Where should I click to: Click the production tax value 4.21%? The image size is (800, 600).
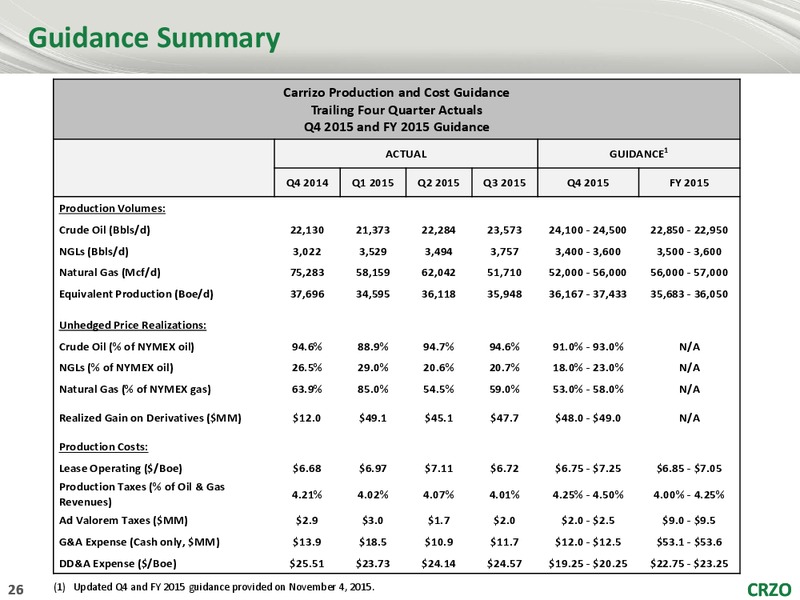click(307, 494)
